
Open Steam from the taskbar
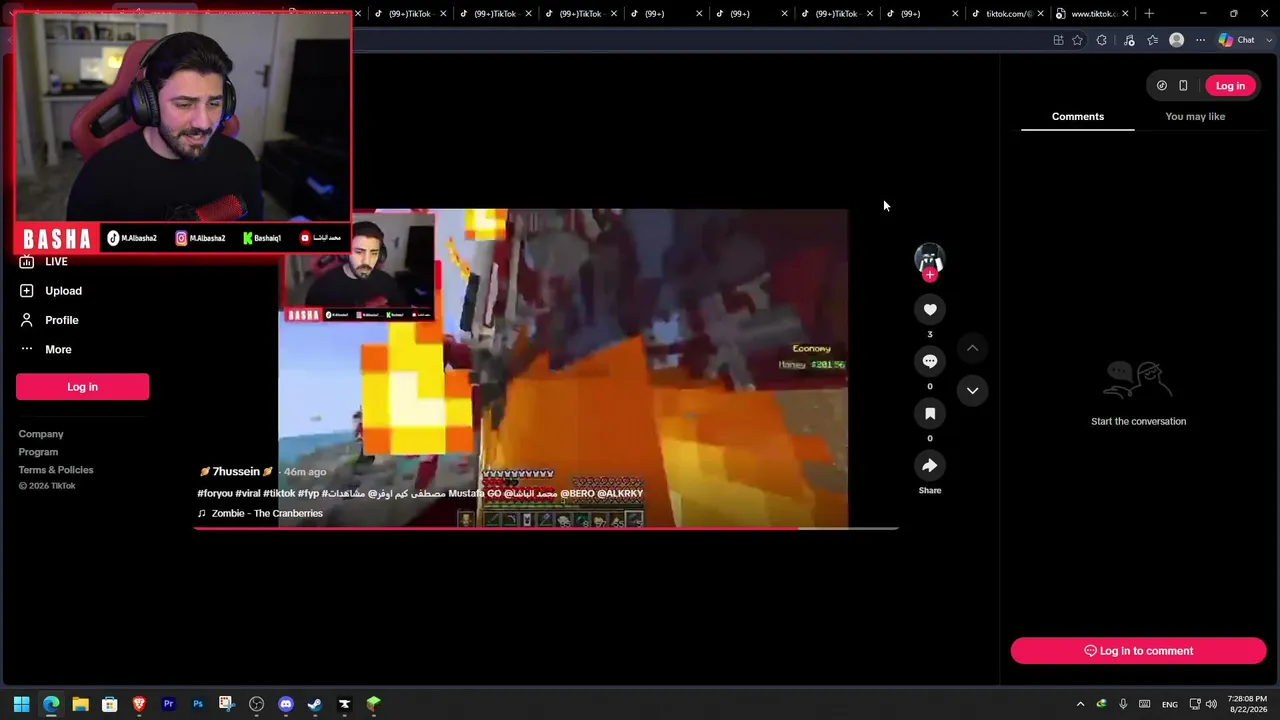coord(315,704)
